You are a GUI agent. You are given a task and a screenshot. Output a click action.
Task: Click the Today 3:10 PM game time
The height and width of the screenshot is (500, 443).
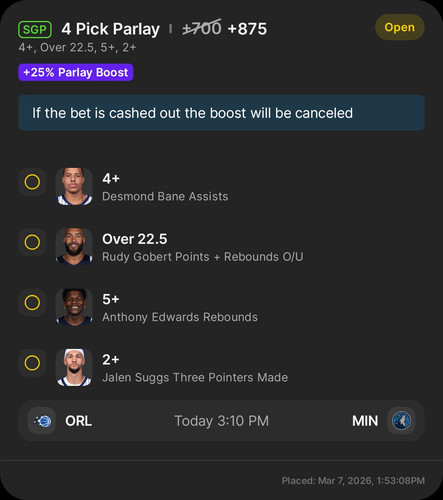(222, 421)
